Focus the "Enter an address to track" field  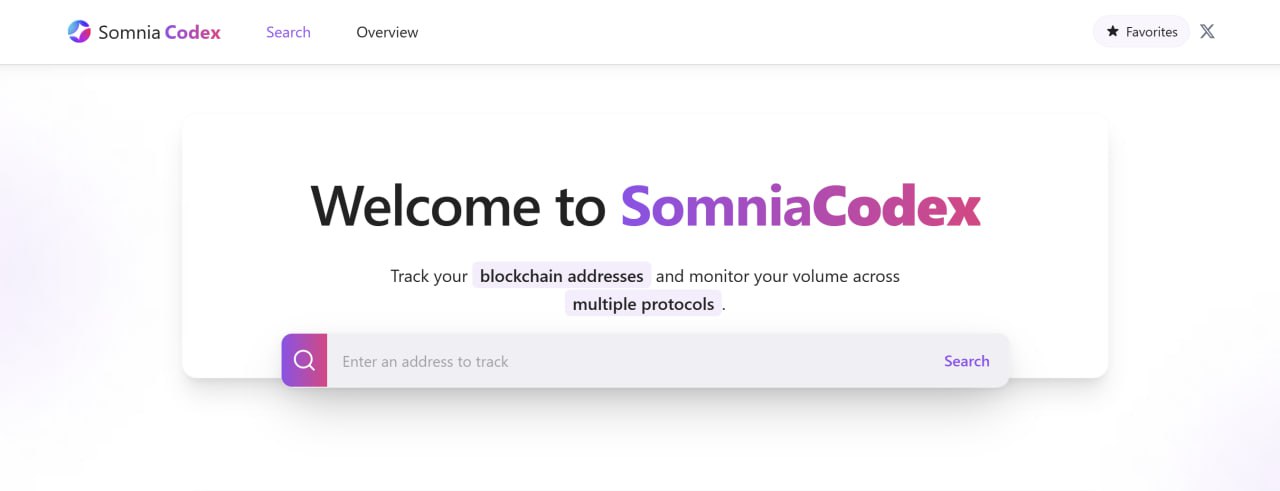pyautogui.click(x=630, y=361)
